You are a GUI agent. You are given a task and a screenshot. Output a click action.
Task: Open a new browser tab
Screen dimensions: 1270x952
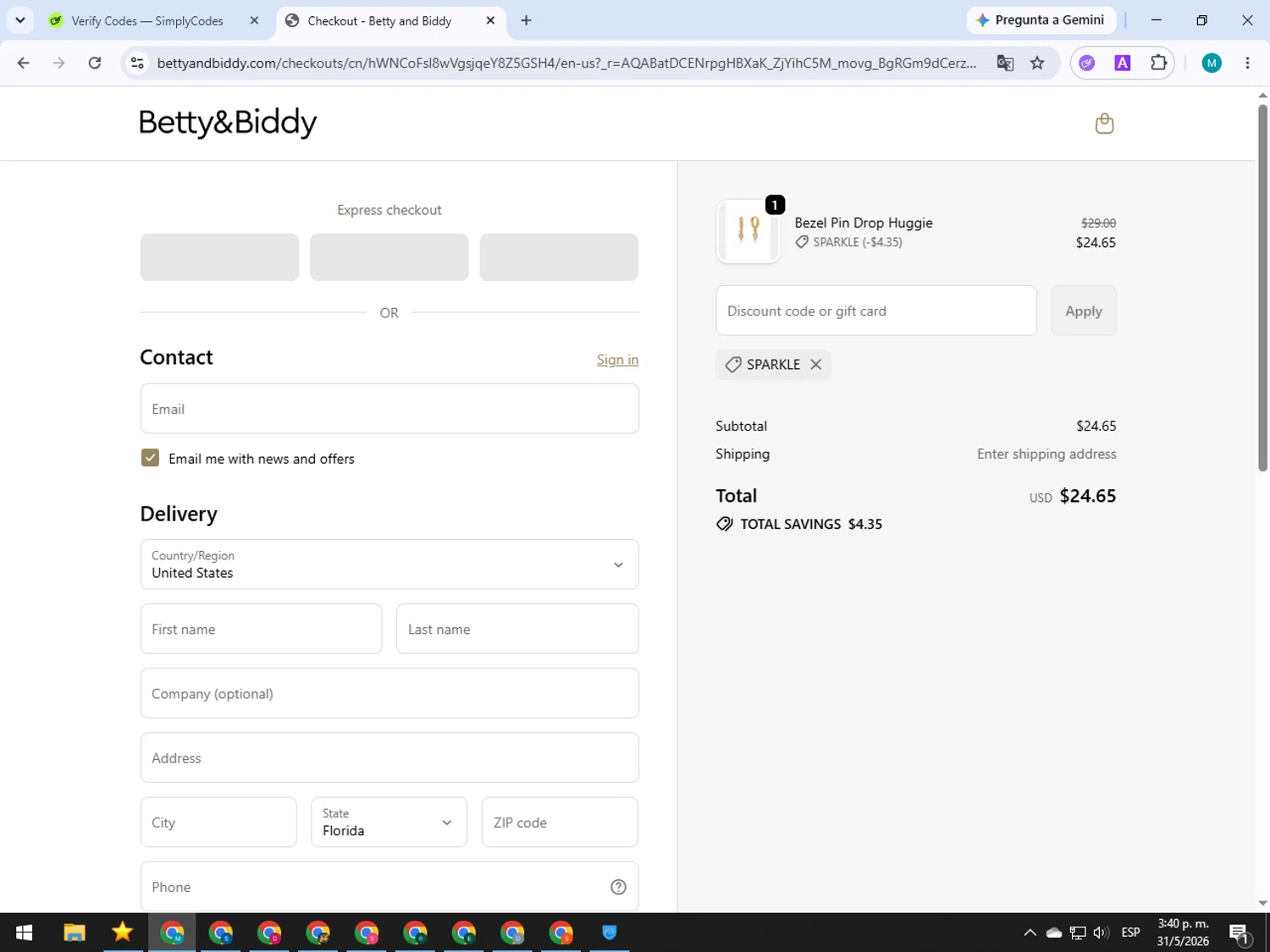coord(526,20)
